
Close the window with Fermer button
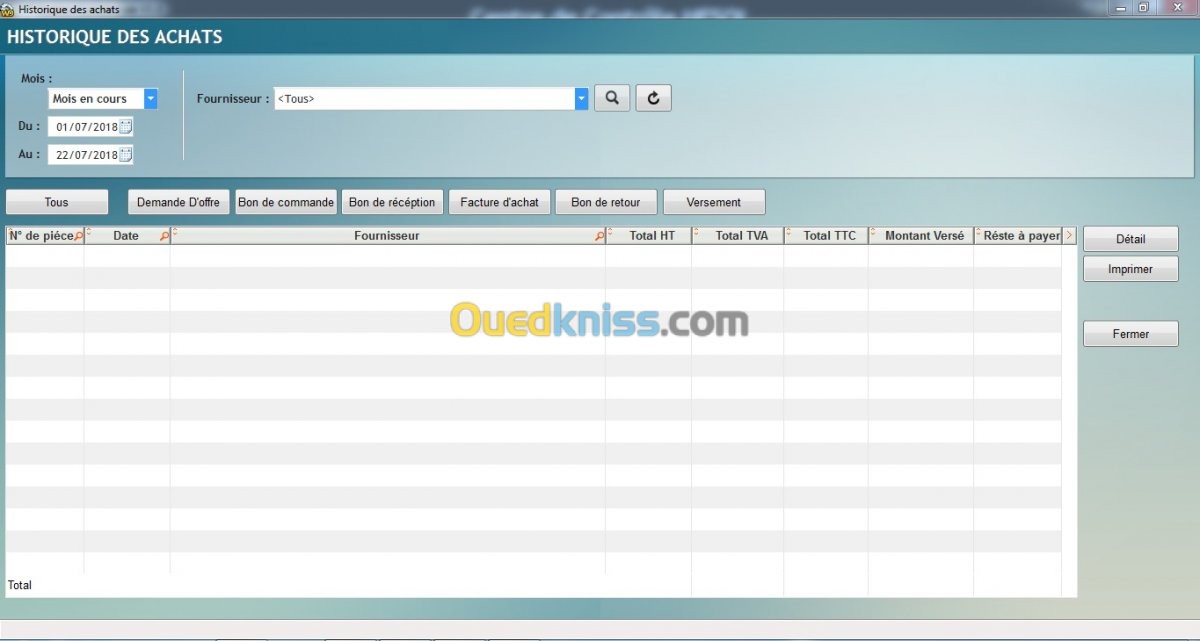(1130, 334)
